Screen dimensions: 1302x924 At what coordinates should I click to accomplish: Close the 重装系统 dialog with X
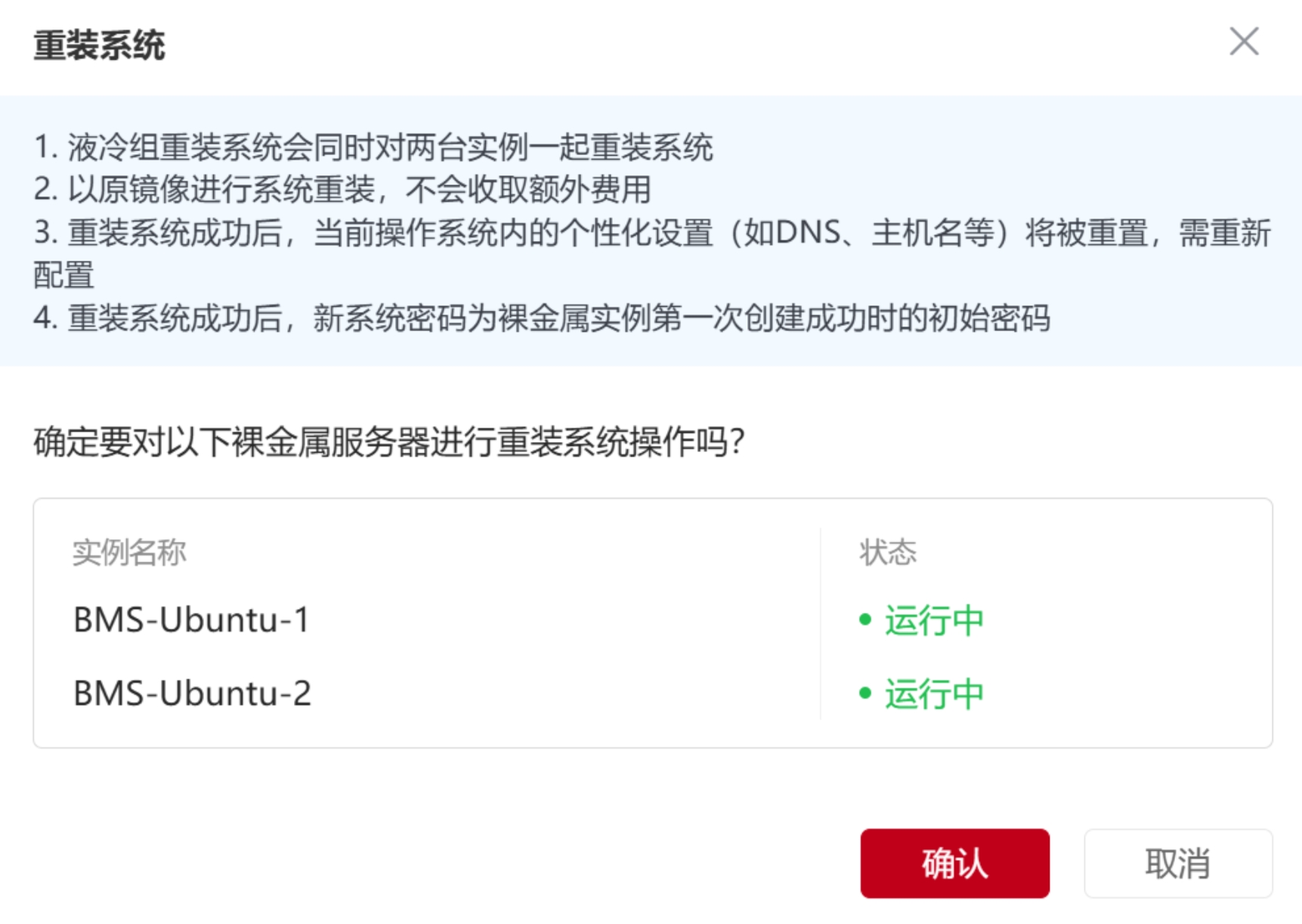coord(1243,42)
